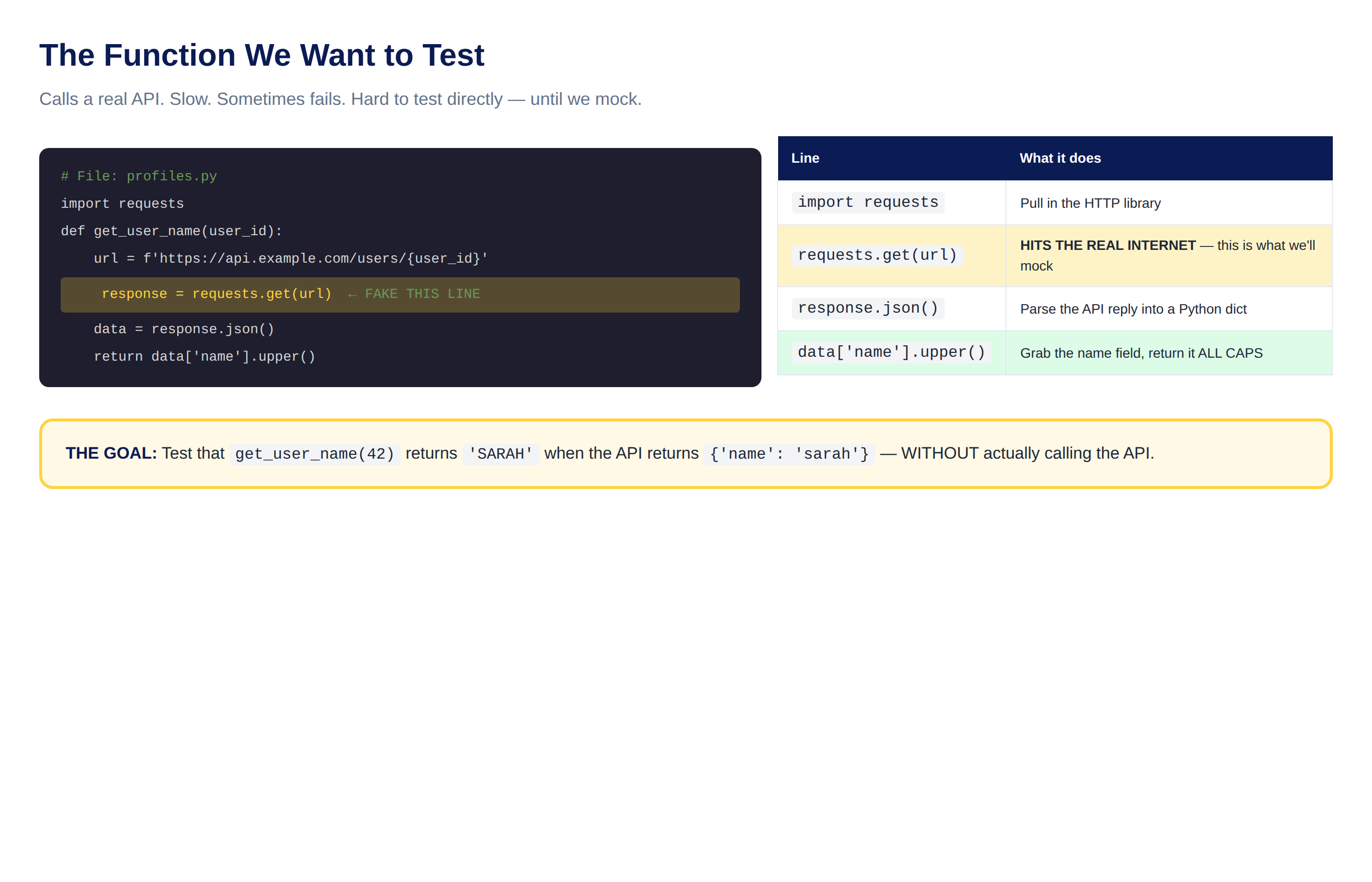Click the "HITS THE REAL INTERNET" bold text
Viewport: 1372px width, 882px height.
(x=1107, y=245)
